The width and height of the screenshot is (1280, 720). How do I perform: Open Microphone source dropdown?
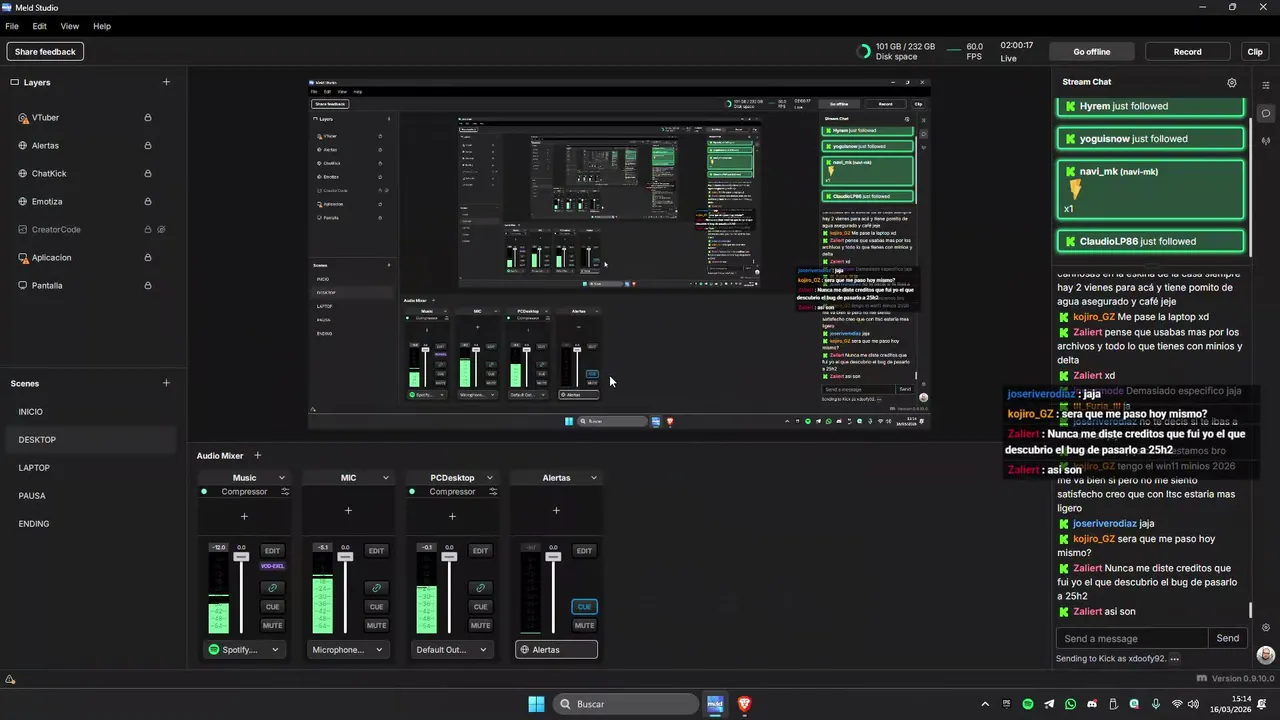[348, 650]
